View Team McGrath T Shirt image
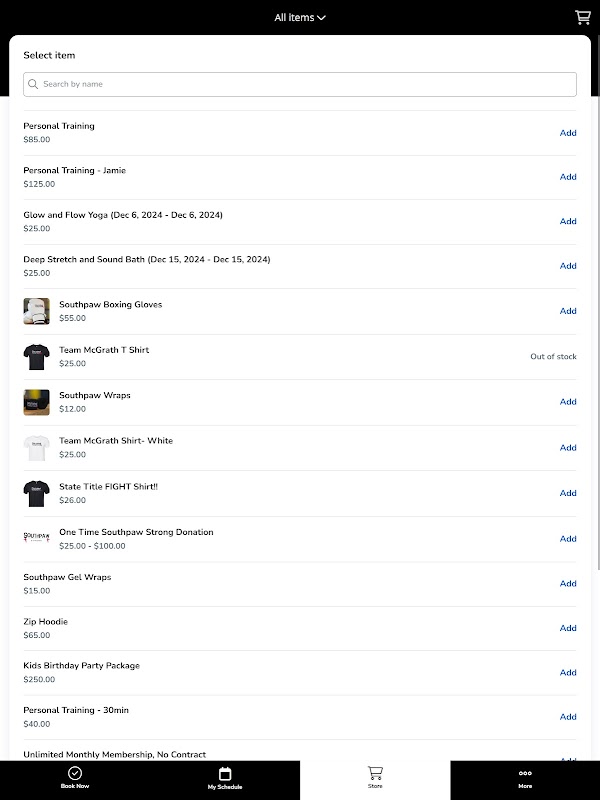 coord(37,357)
